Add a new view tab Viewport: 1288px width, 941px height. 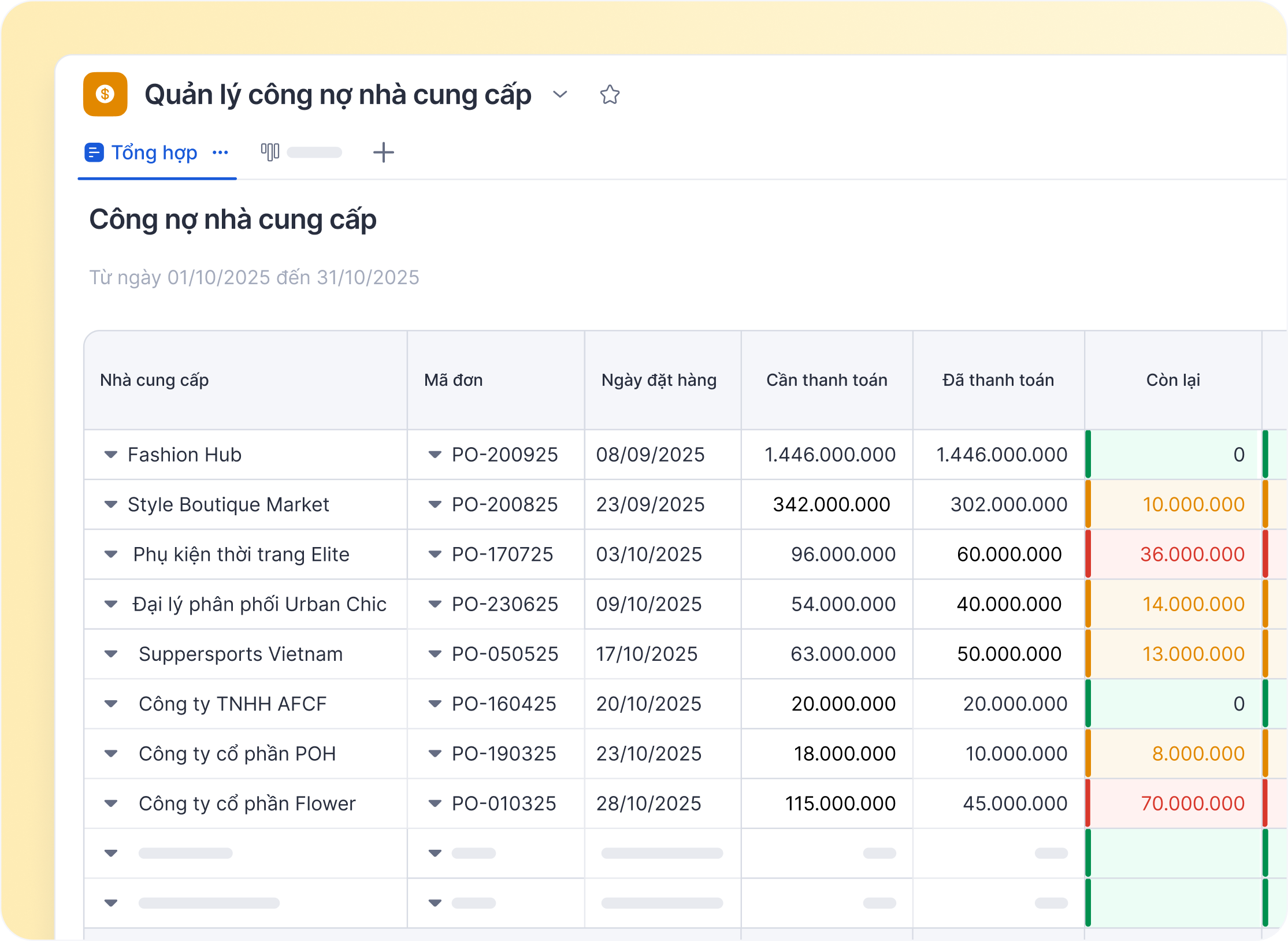coord(383,153)
